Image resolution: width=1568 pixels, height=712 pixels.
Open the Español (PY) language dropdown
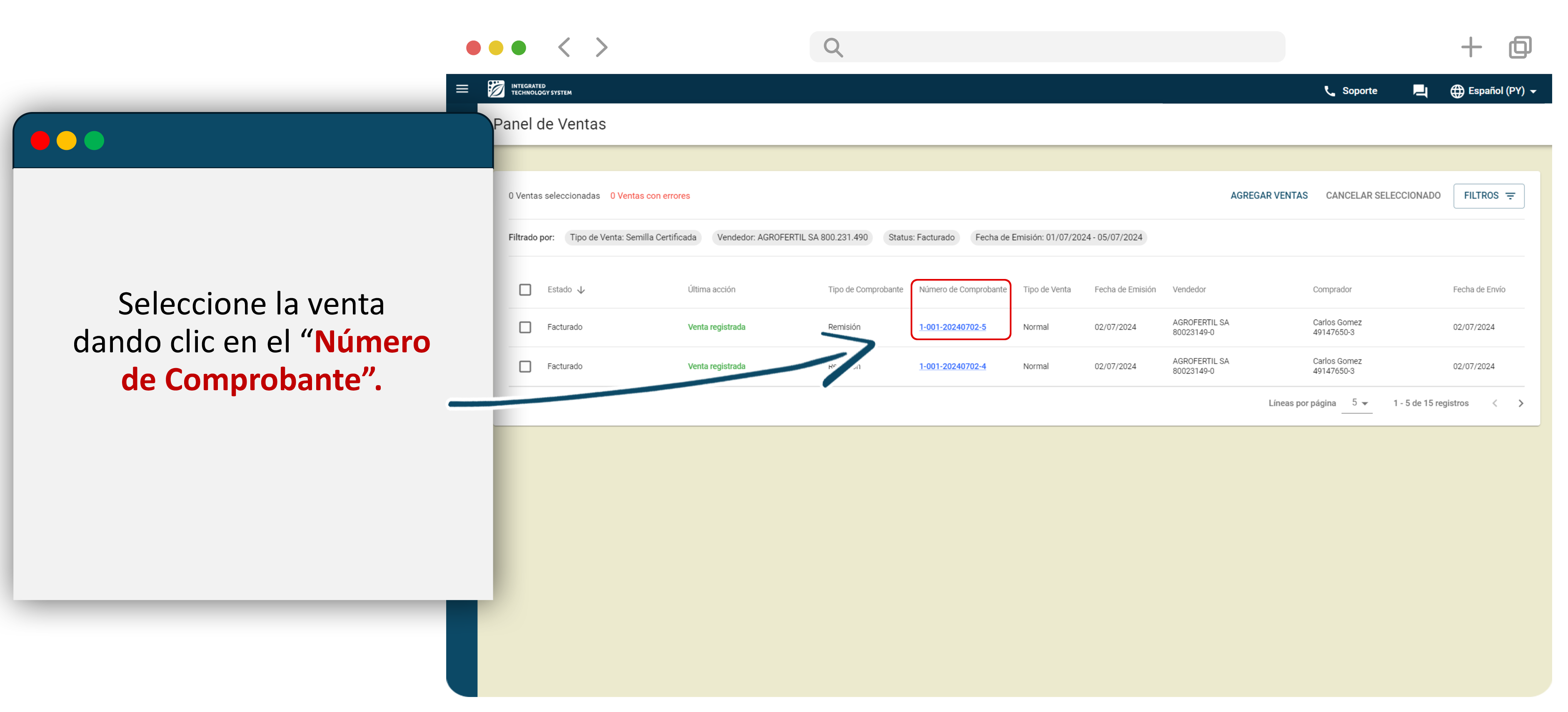[1494, 91]
